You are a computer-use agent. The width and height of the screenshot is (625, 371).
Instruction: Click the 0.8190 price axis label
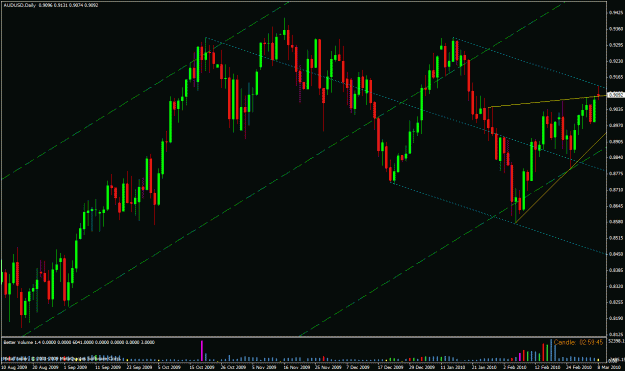616,318
